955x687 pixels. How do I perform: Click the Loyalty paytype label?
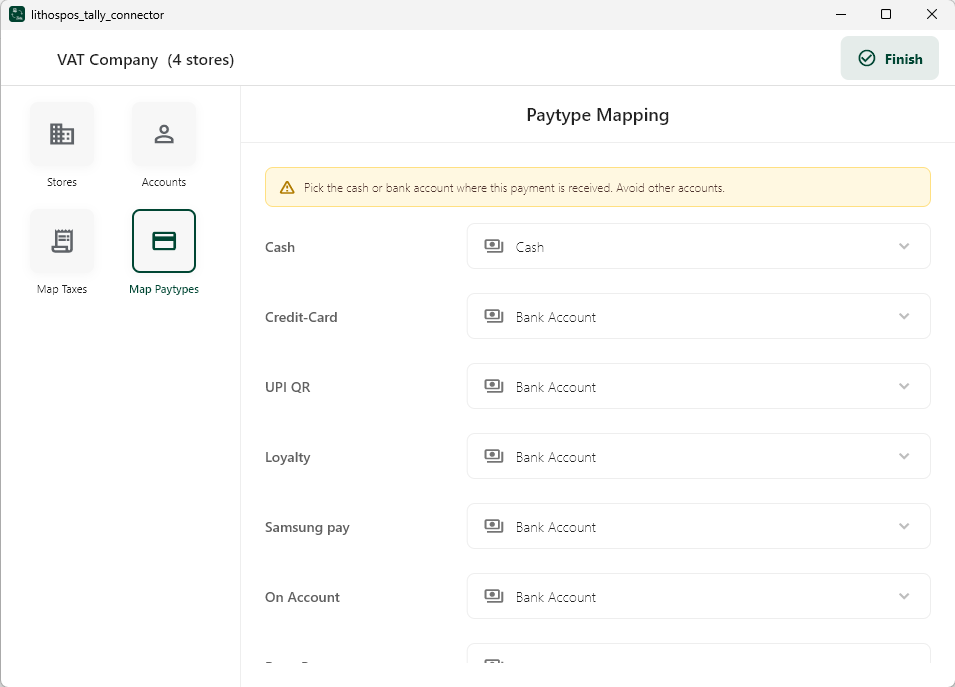coord(287,457)
